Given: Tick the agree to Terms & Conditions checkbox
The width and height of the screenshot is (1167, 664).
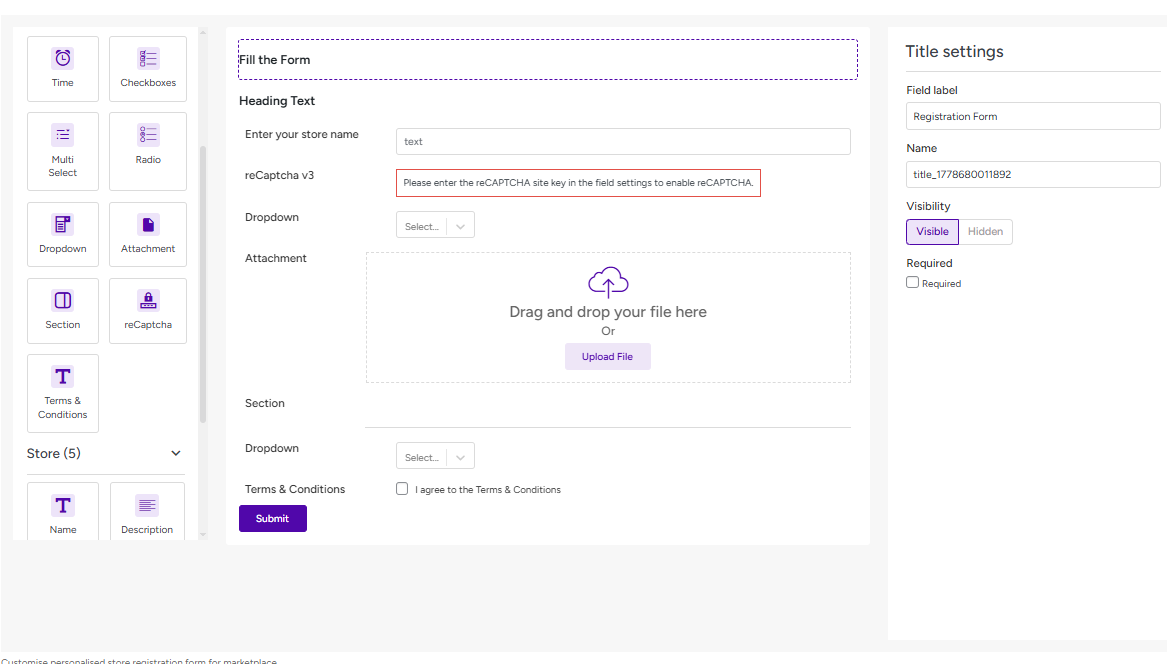Looking at the screenshot, I should click(x=402, y=488).
